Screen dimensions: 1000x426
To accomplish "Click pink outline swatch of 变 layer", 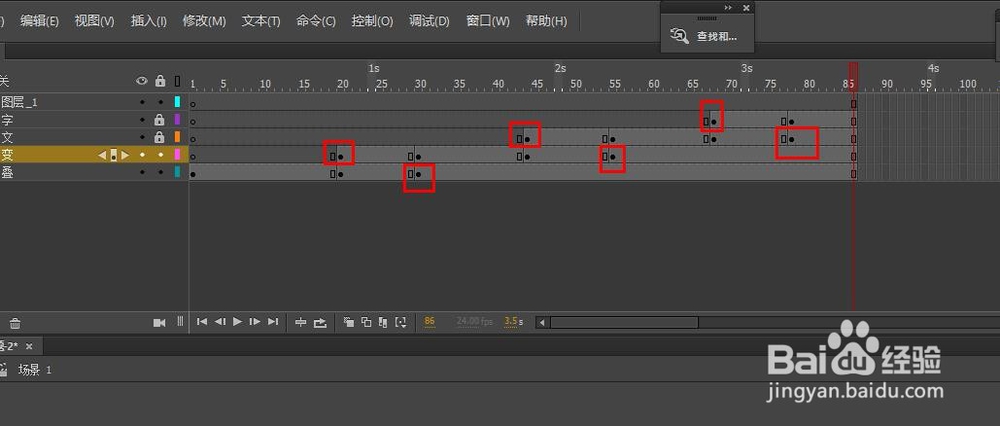I will (x=178, y=154).
